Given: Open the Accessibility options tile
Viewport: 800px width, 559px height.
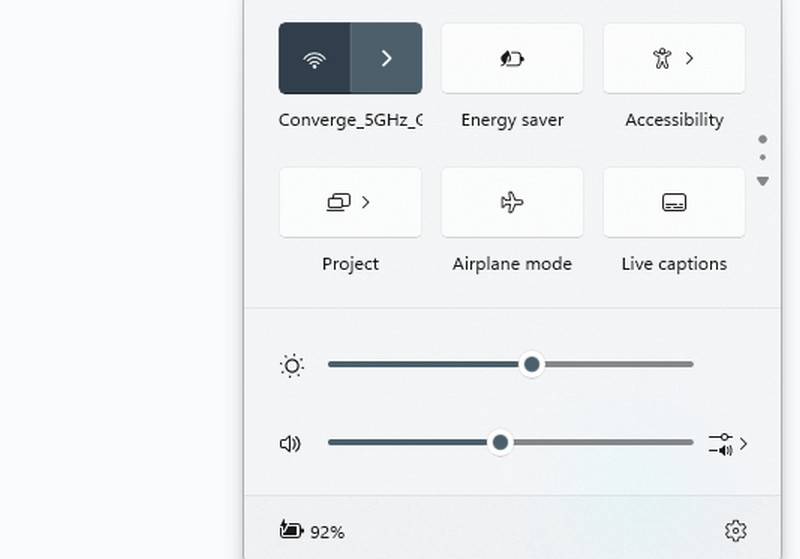Looking at the screenshot, I should tap(674, 59).
